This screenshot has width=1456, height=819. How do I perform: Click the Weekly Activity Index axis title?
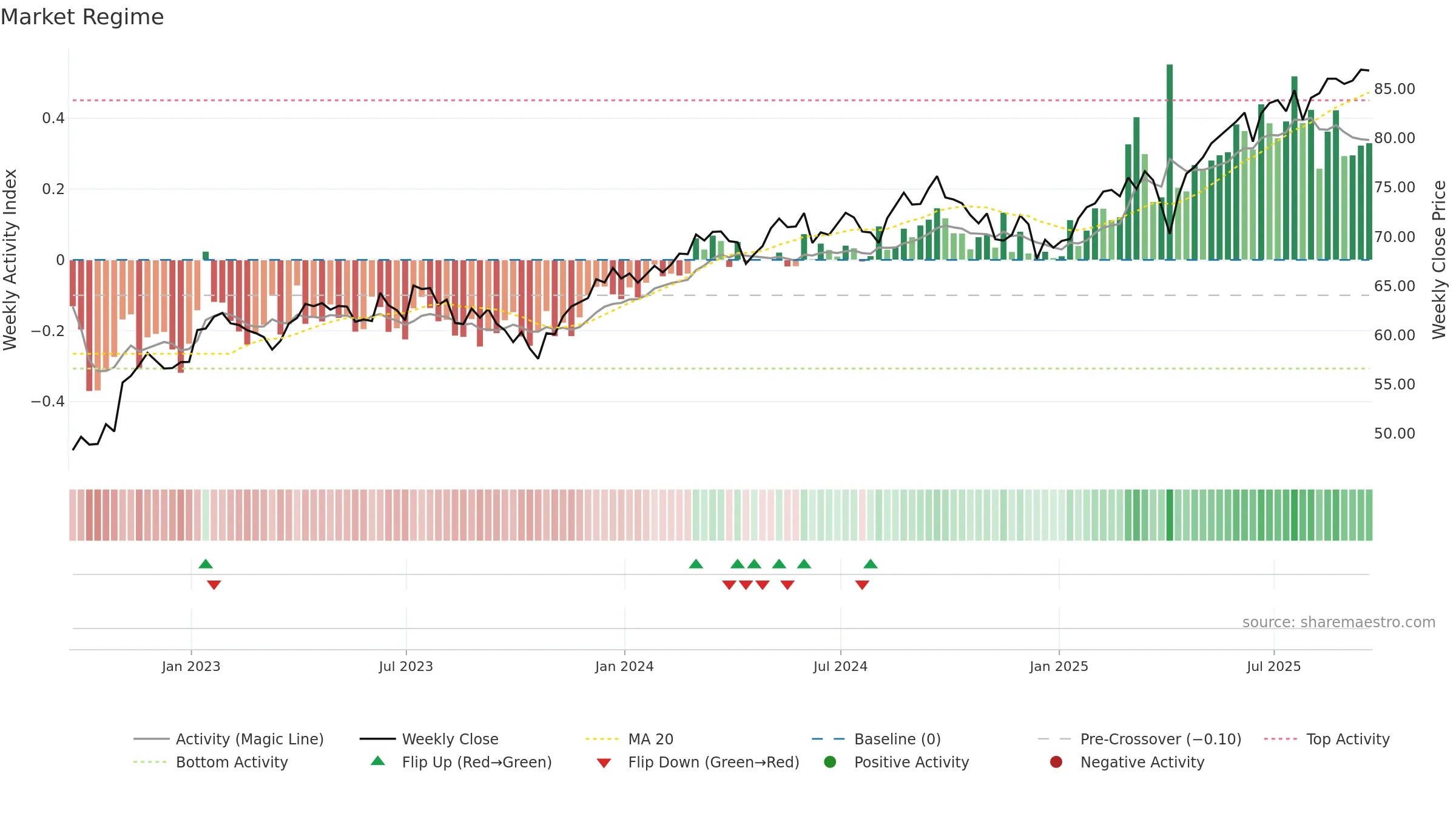point(10,260)
